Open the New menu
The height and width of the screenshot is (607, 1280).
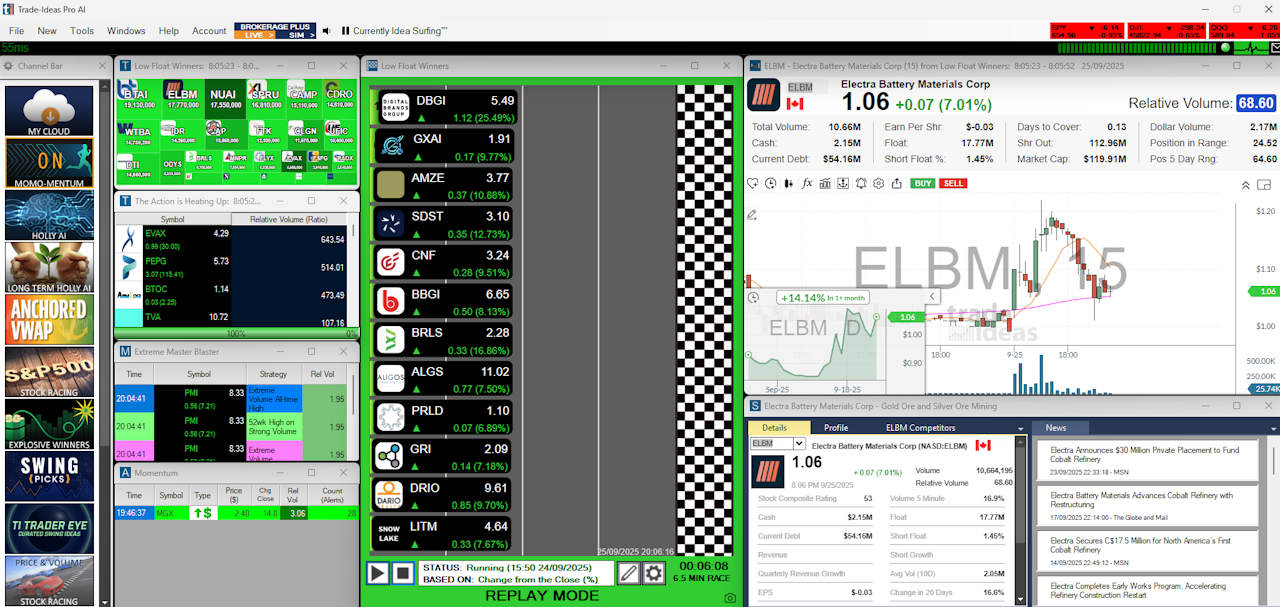point(47,31)
